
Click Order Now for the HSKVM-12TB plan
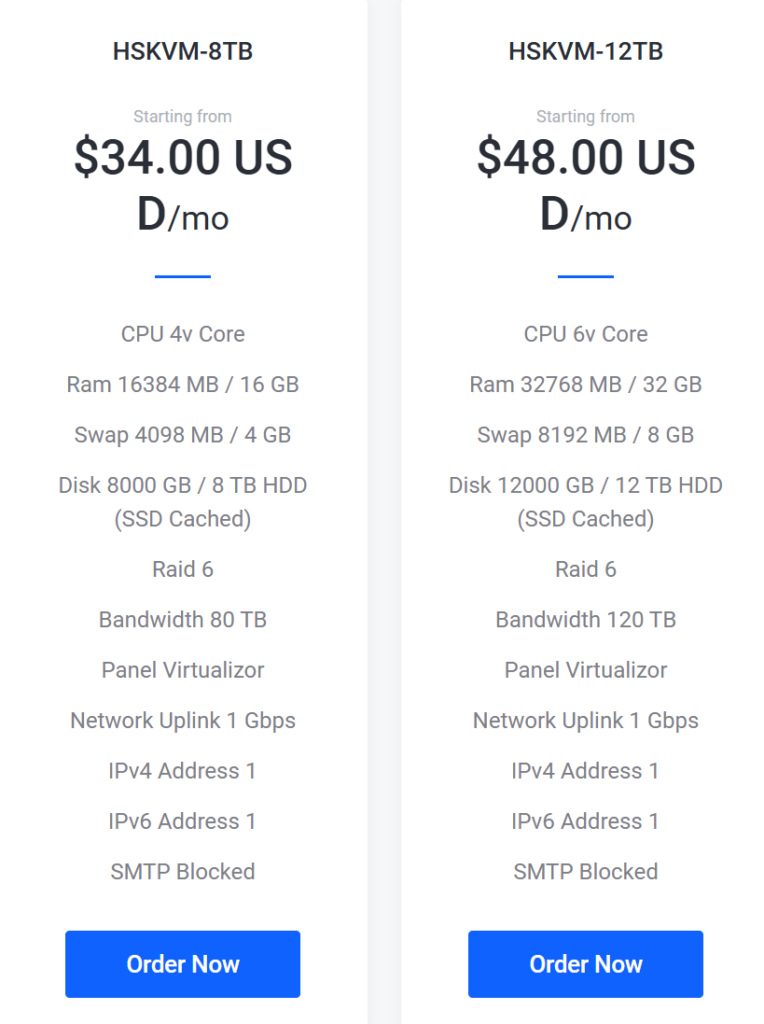point(585,964)
